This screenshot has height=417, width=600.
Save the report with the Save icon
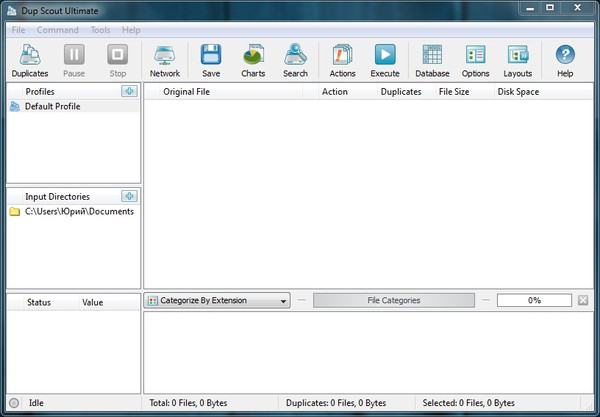[x=211, y=60]
